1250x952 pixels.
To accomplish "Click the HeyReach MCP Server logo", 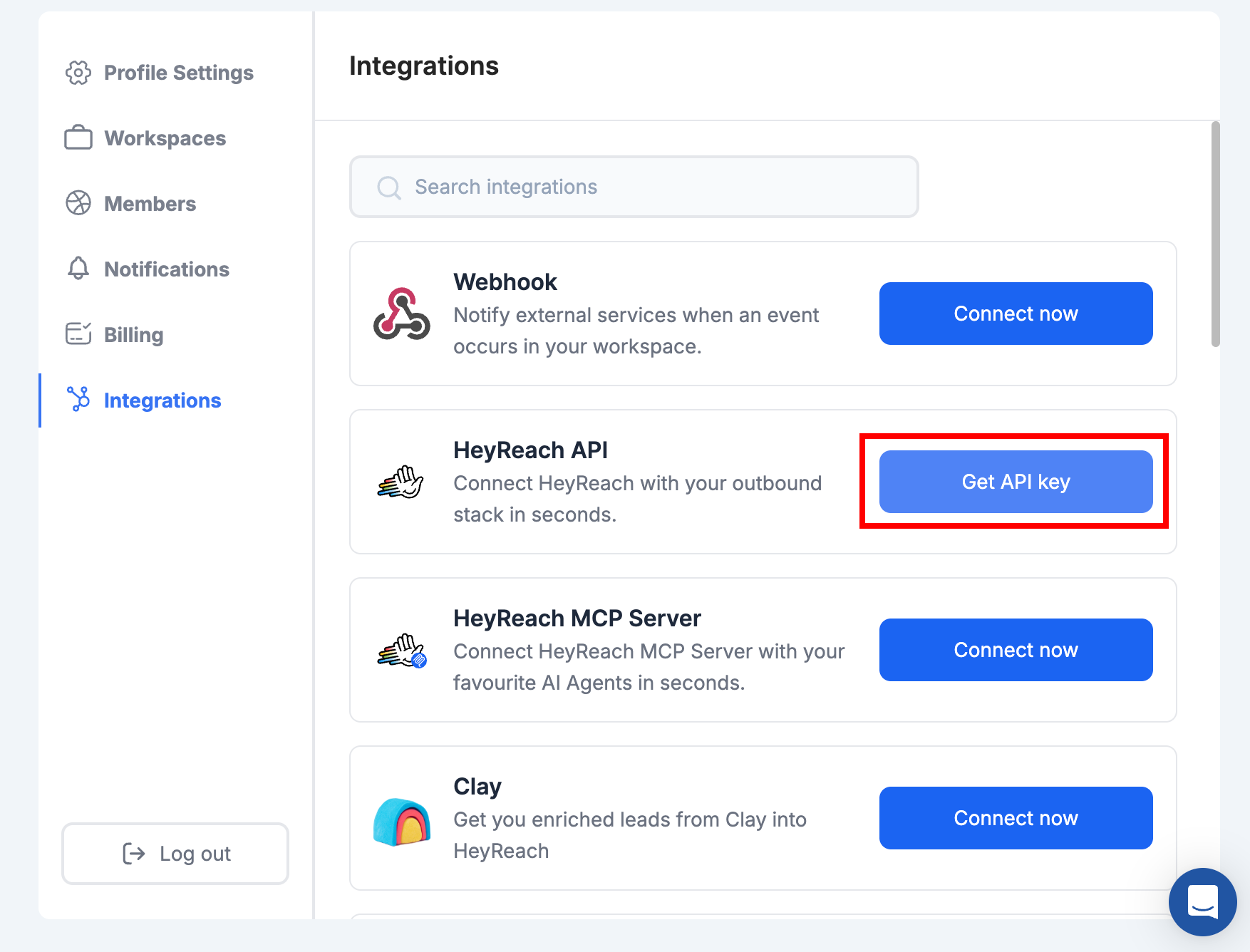I will click(401, 650).
